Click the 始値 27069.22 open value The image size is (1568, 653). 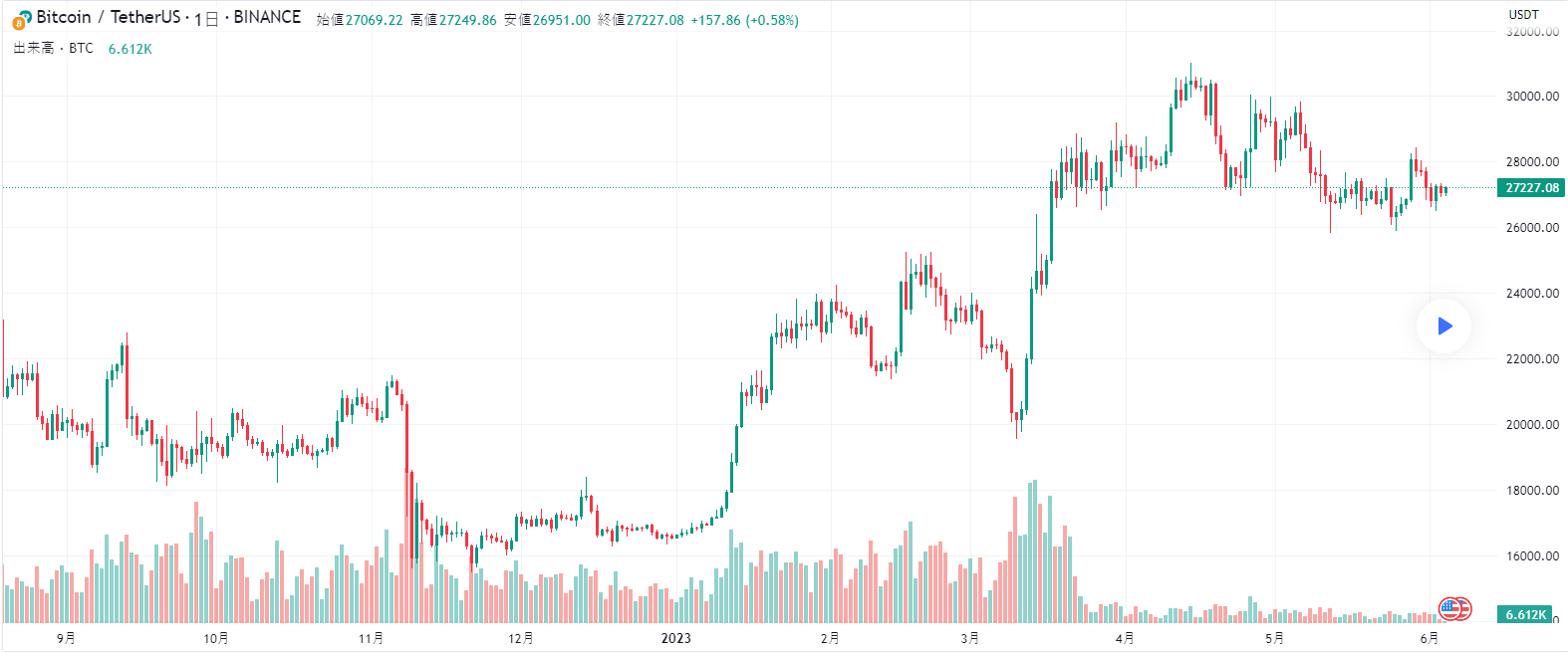[x=360, y=20]
